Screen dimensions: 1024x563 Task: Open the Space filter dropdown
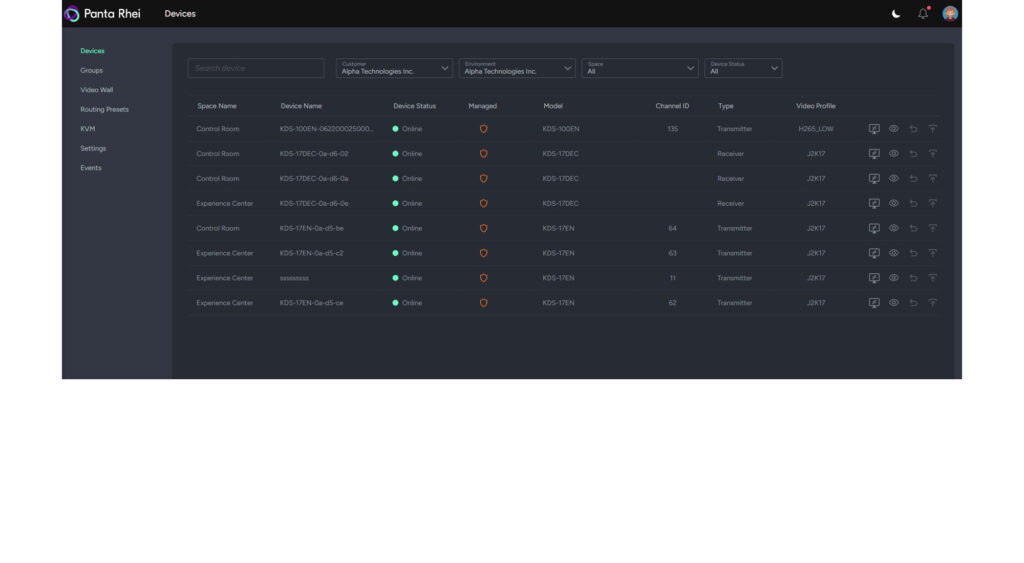tap(640, 68)
